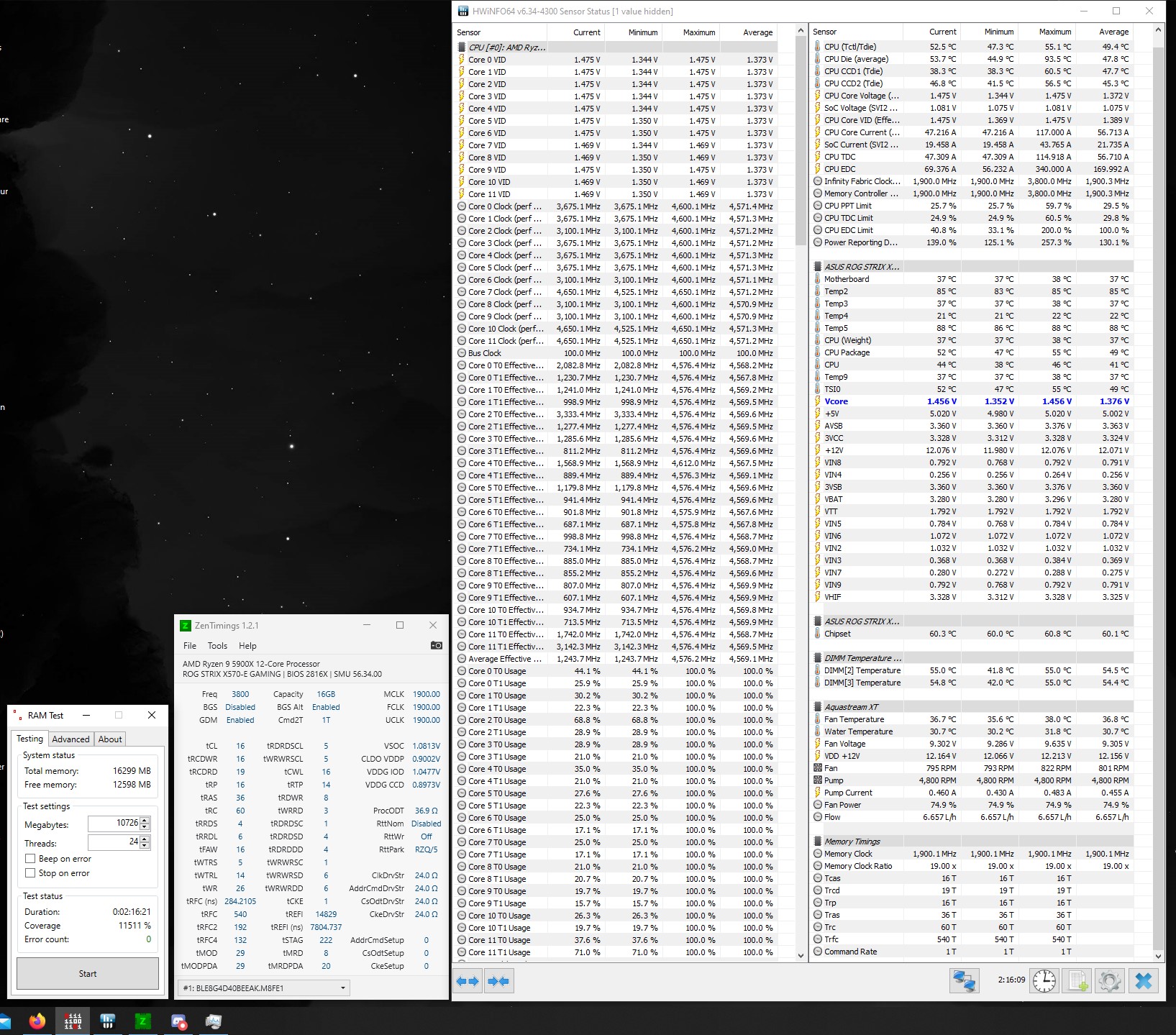Select the Water Temperature sensor row
Image resolution: width=1176 pixels, height=1035 pixels.
click(x=972, y=731)
